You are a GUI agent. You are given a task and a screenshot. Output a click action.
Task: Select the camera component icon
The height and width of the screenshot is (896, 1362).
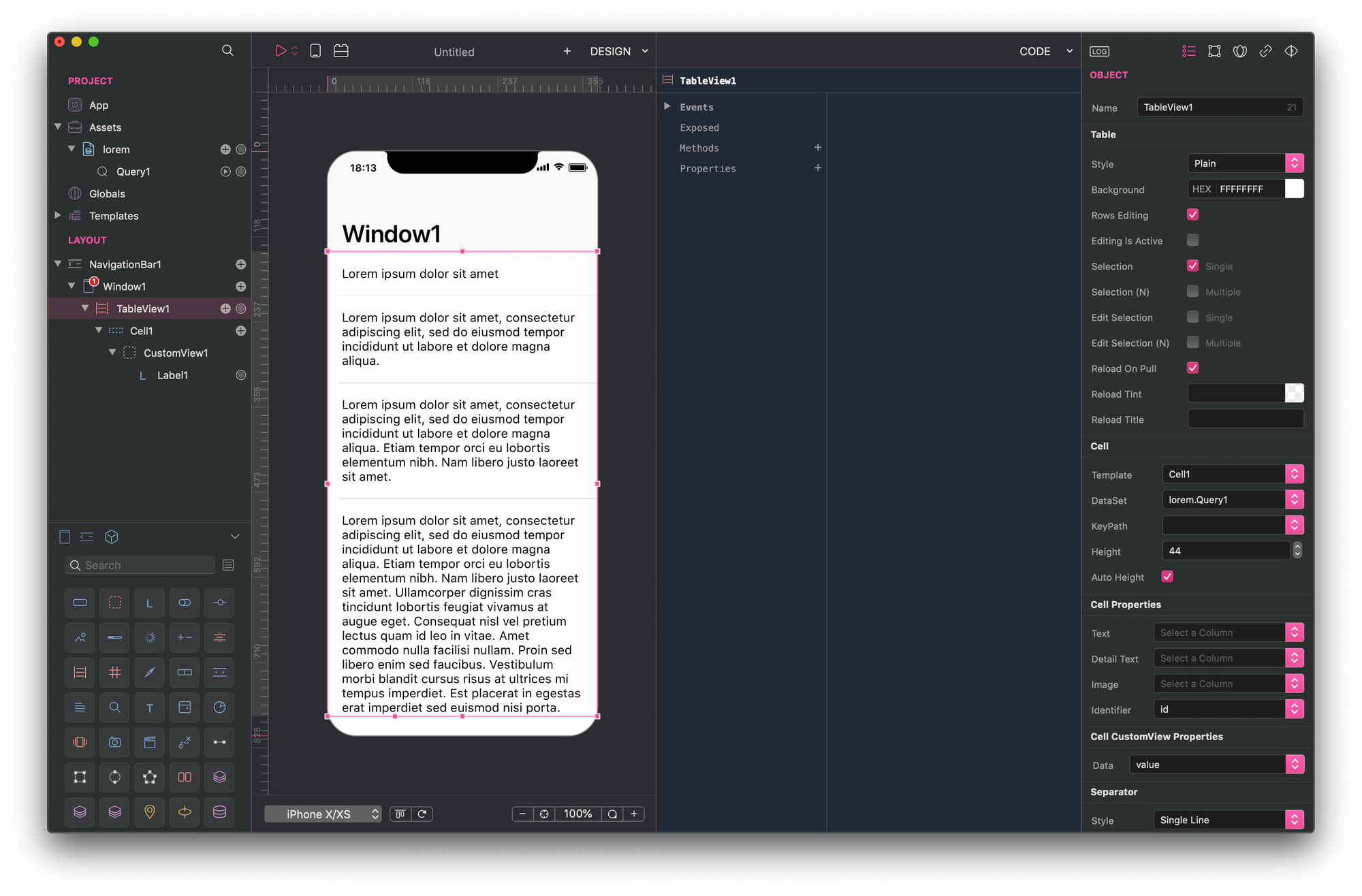pyautogui.click(x=115, y=742)
